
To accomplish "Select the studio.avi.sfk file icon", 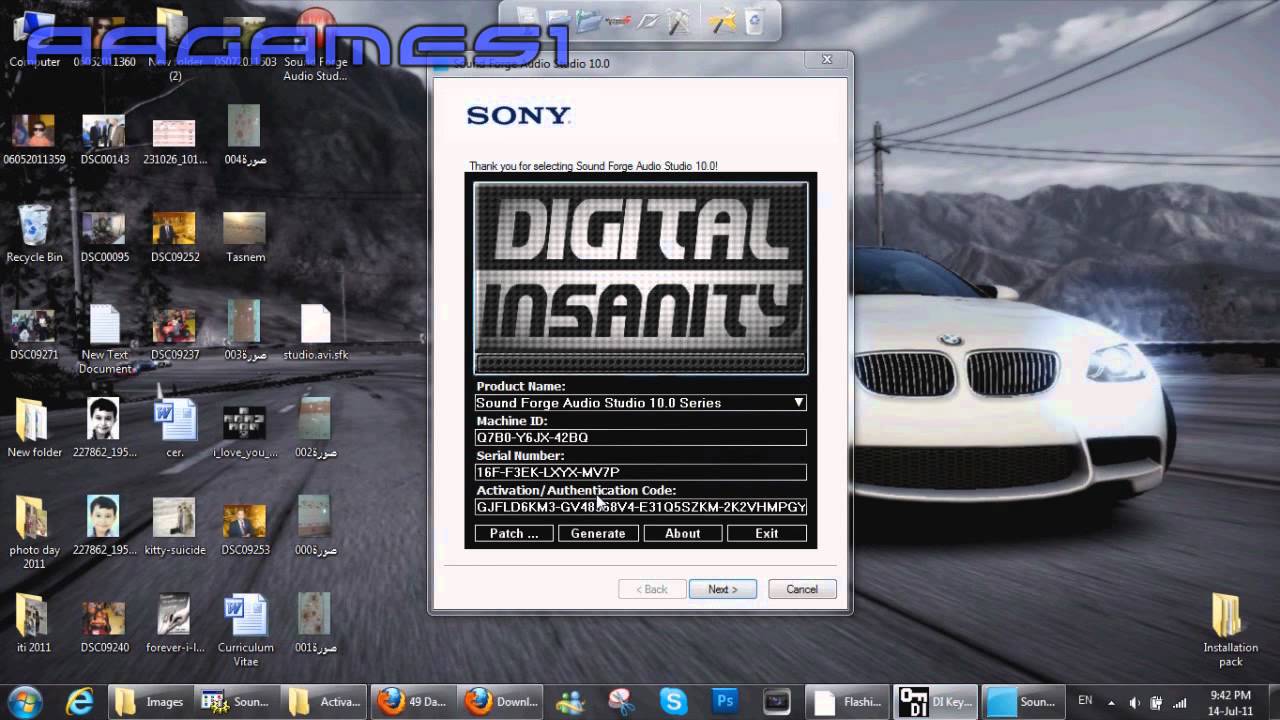I will (315, 332).
